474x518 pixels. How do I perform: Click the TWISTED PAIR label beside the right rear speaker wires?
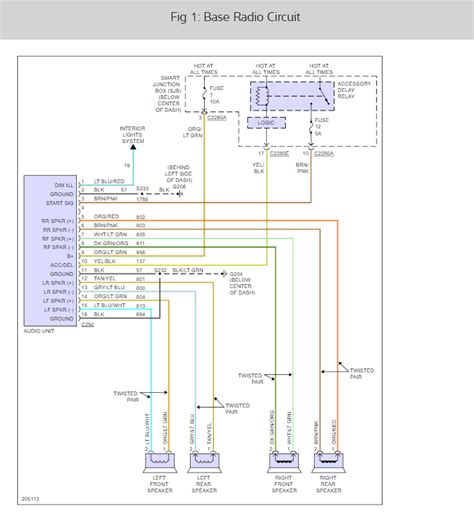362,373
